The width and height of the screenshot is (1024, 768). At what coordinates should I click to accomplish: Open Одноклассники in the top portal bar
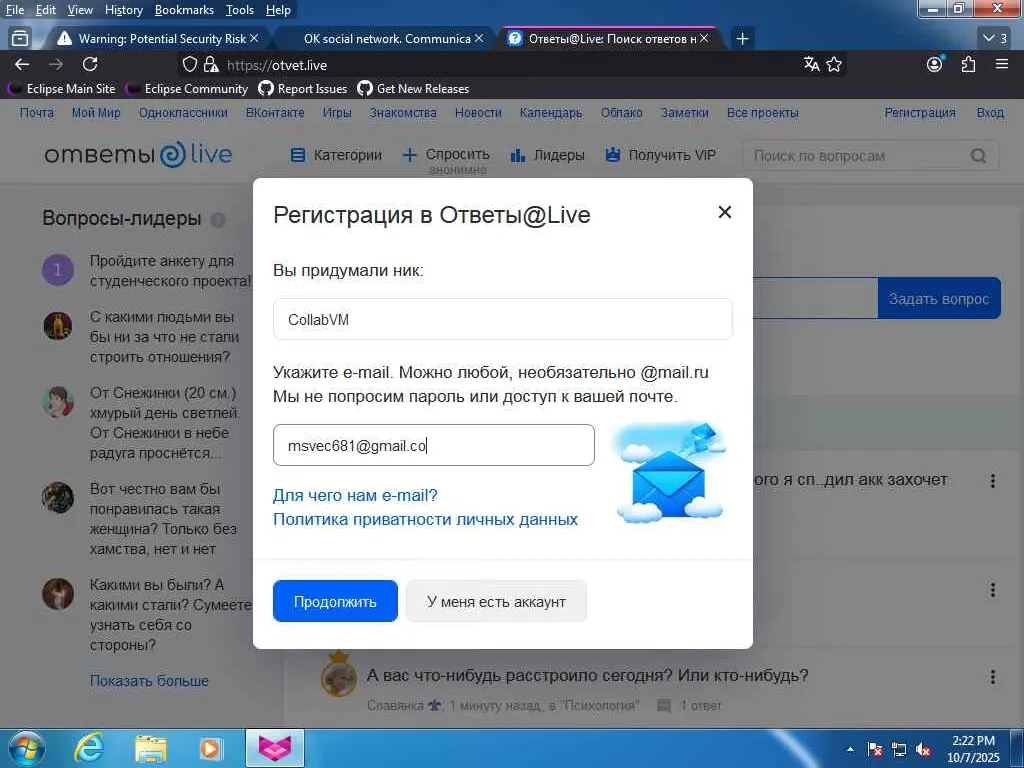pyautogui.click(x=183, y=112)
